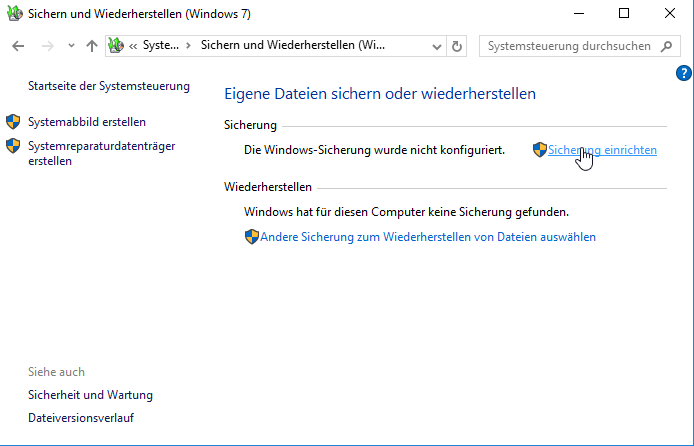This screenshot has height=446, width=694.
Task: Click the Sicherung section header
Action: [x=250, y=125]
